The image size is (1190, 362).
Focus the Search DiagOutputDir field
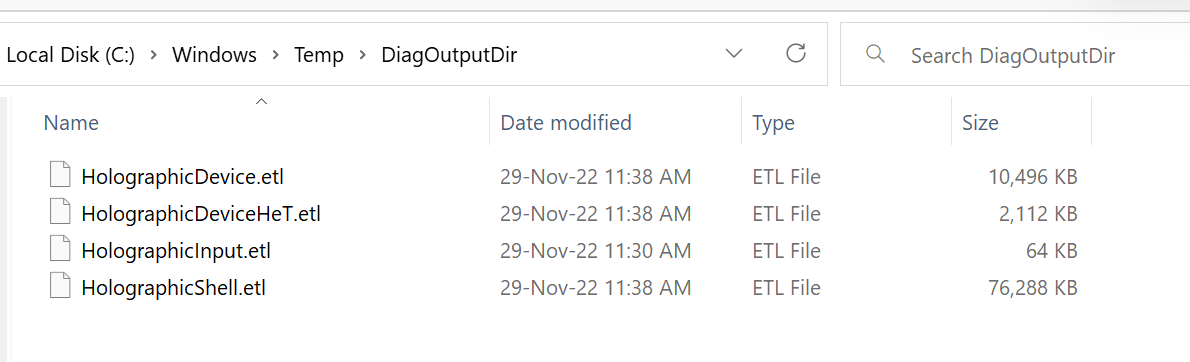coord(1015,55)
